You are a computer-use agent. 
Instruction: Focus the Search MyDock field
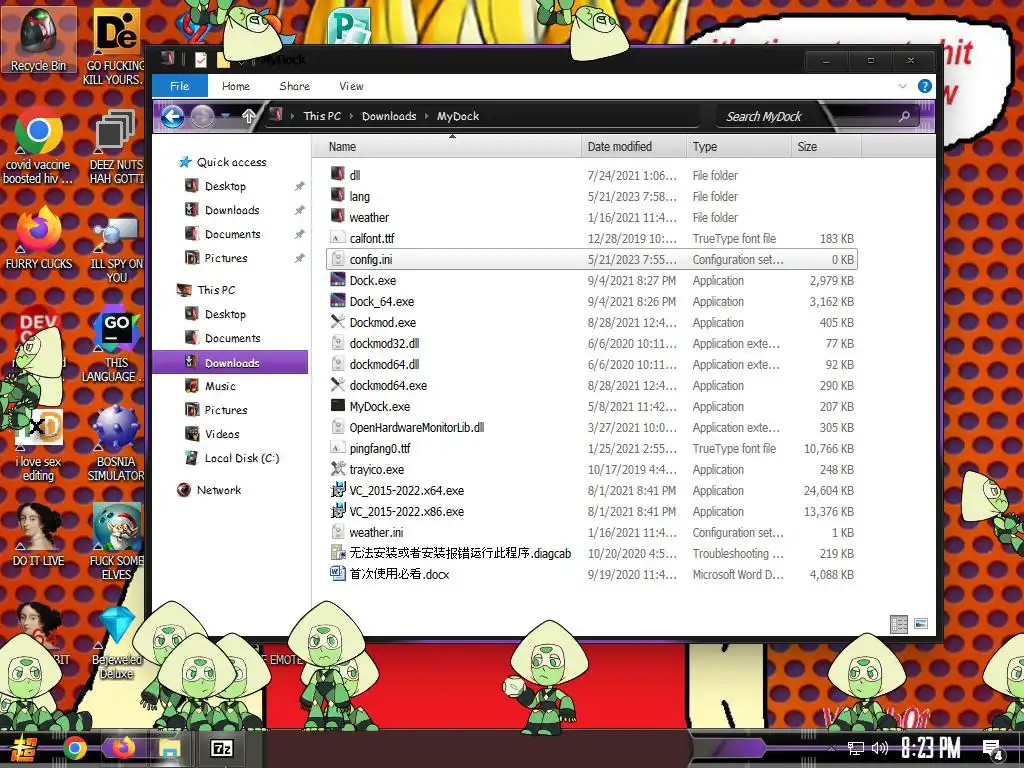coord(816,116)
